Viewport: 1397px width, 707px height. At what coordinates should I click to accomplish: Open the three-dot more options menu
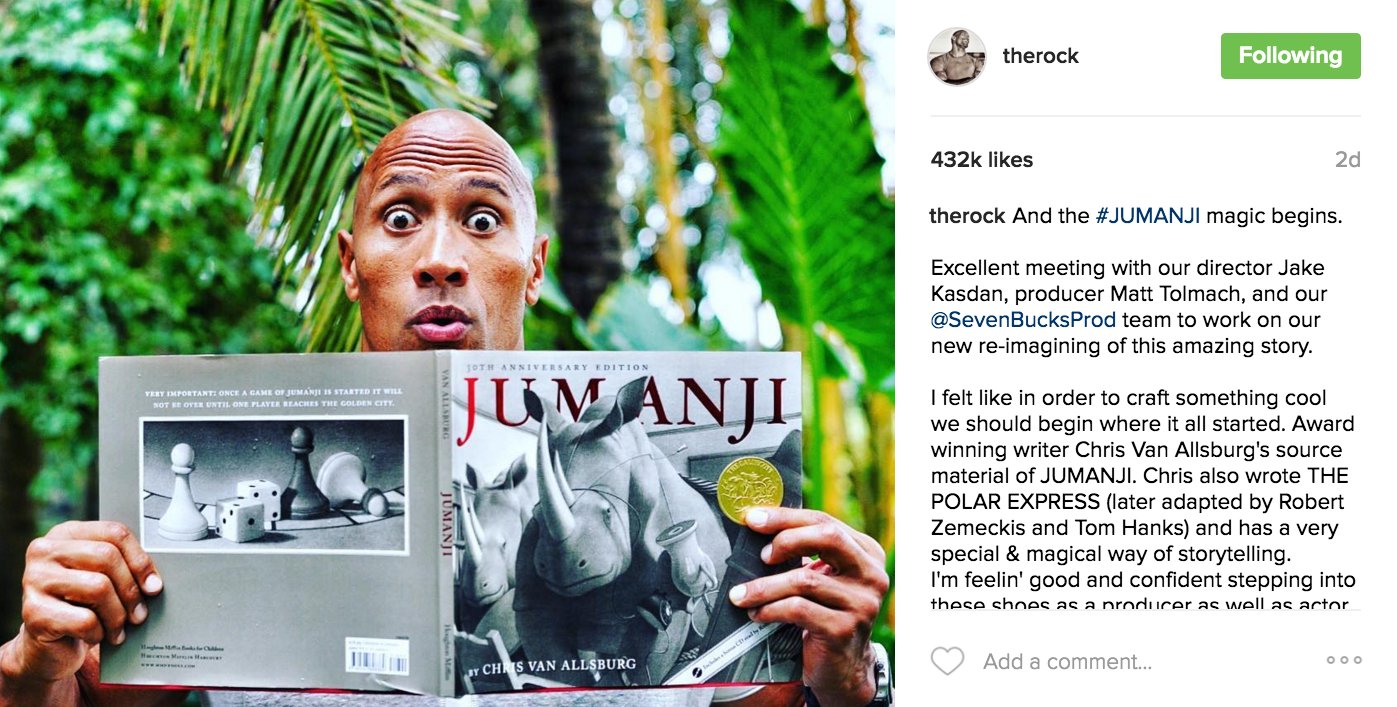coord(1343,660)
